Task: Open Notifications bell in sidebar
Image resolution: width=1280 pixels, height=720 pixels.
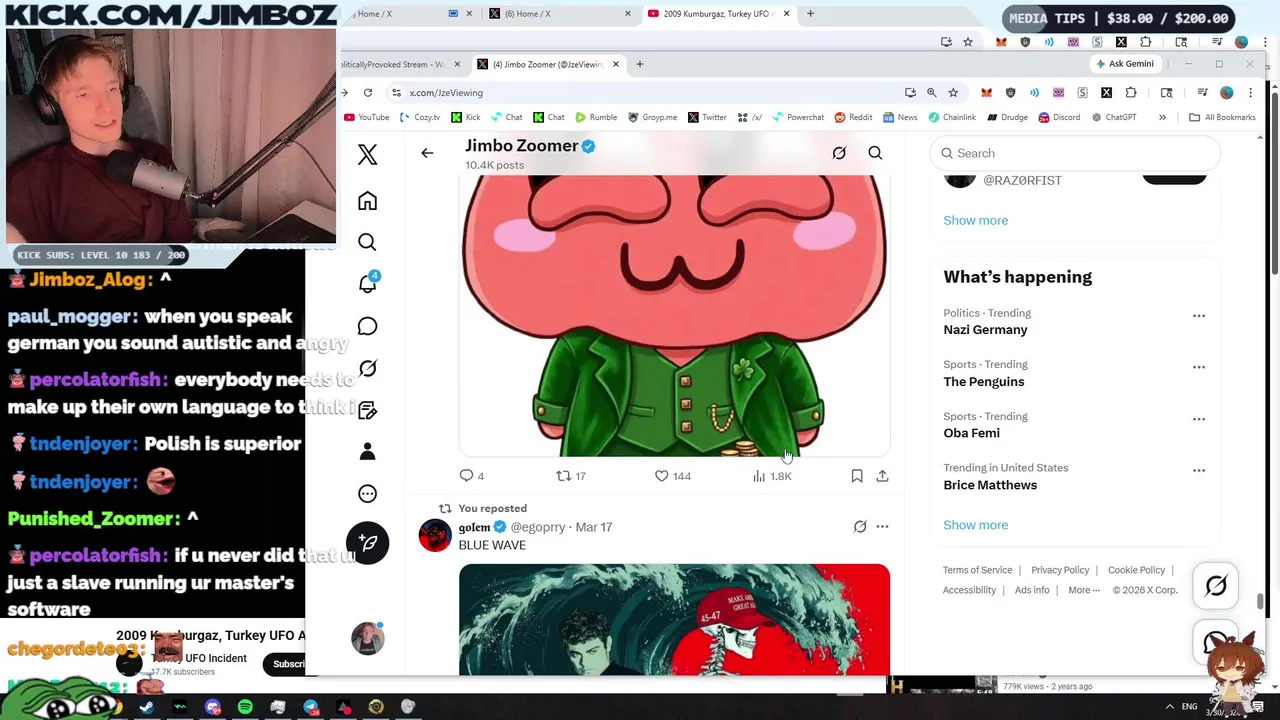Action: [x=367, y=284]
